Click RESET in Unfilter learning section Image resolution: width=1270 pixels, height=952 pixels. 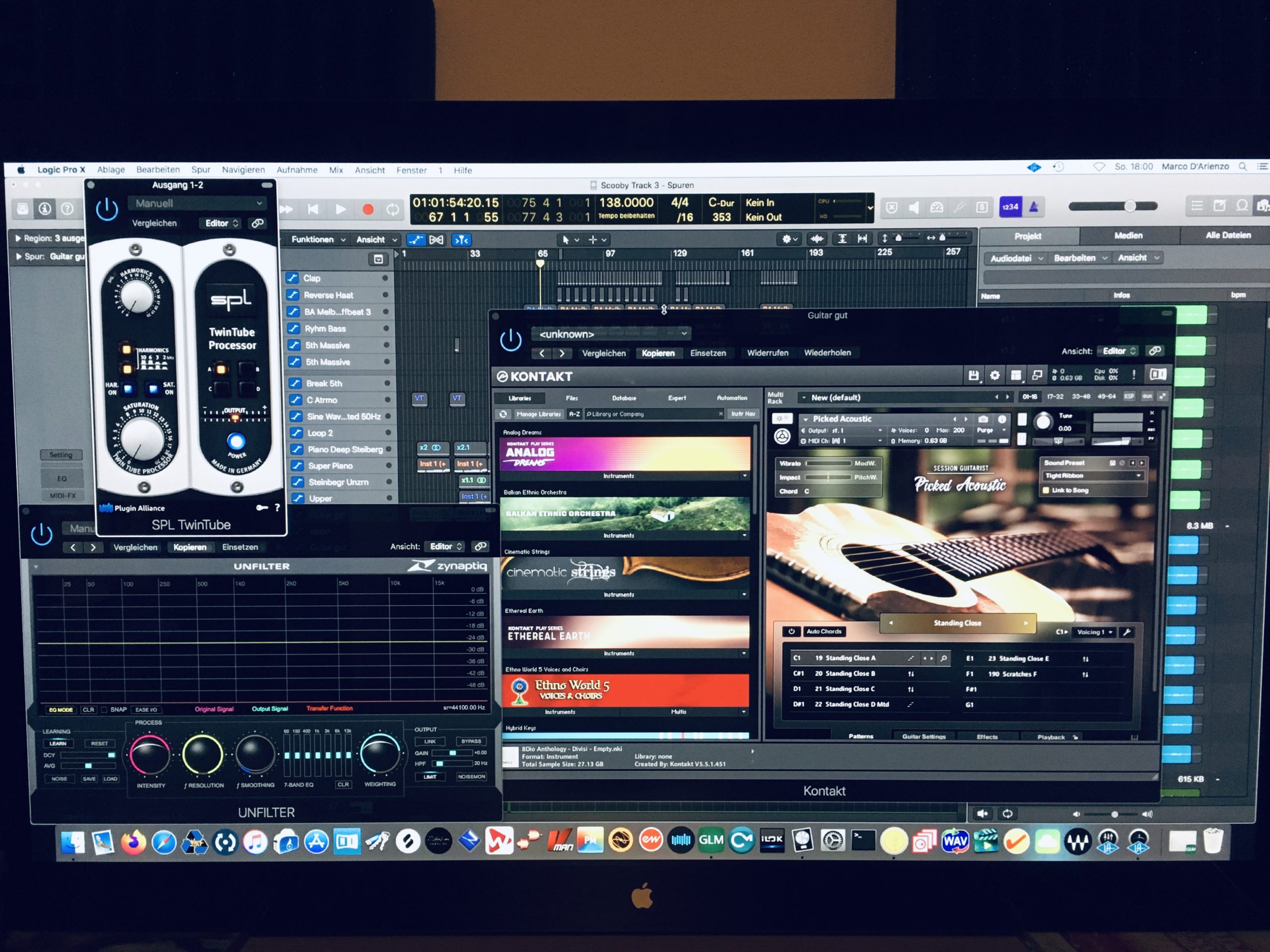pos(99,743)
